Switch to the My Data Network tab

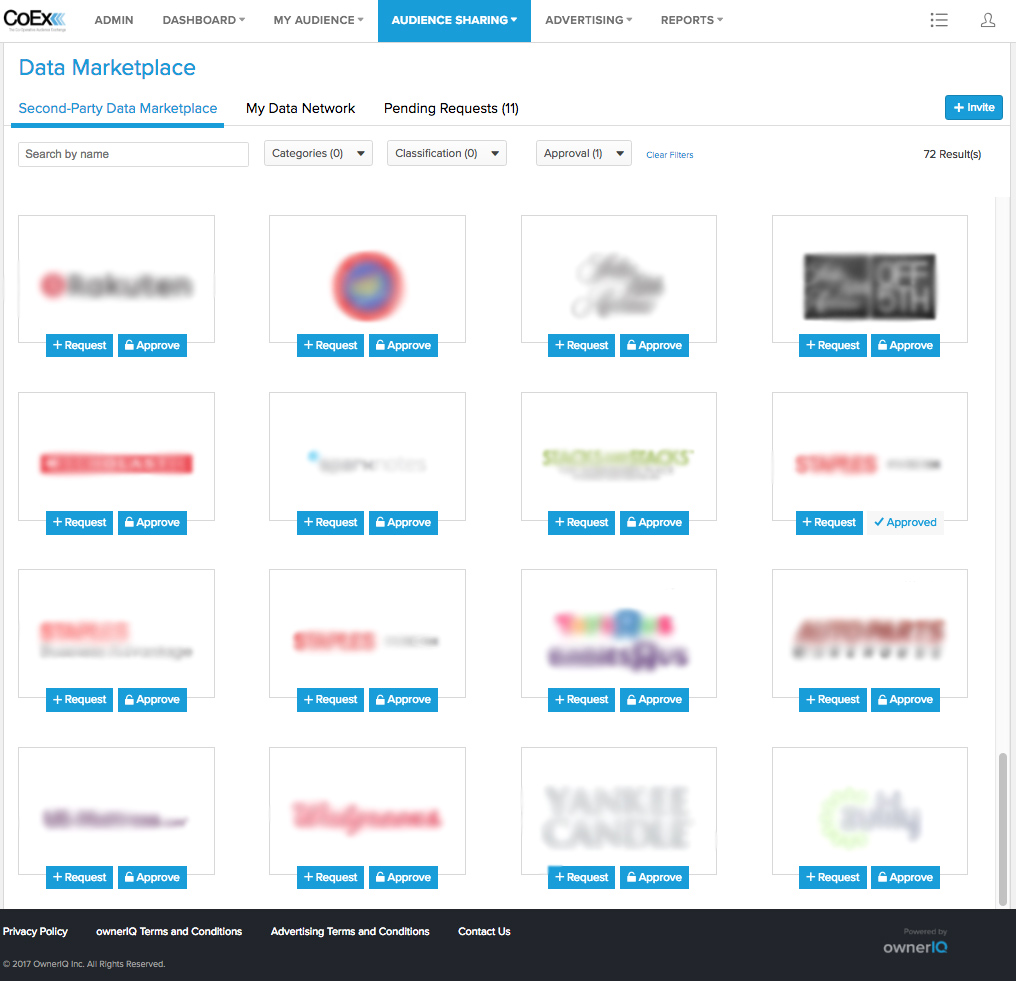coord(300,108)
